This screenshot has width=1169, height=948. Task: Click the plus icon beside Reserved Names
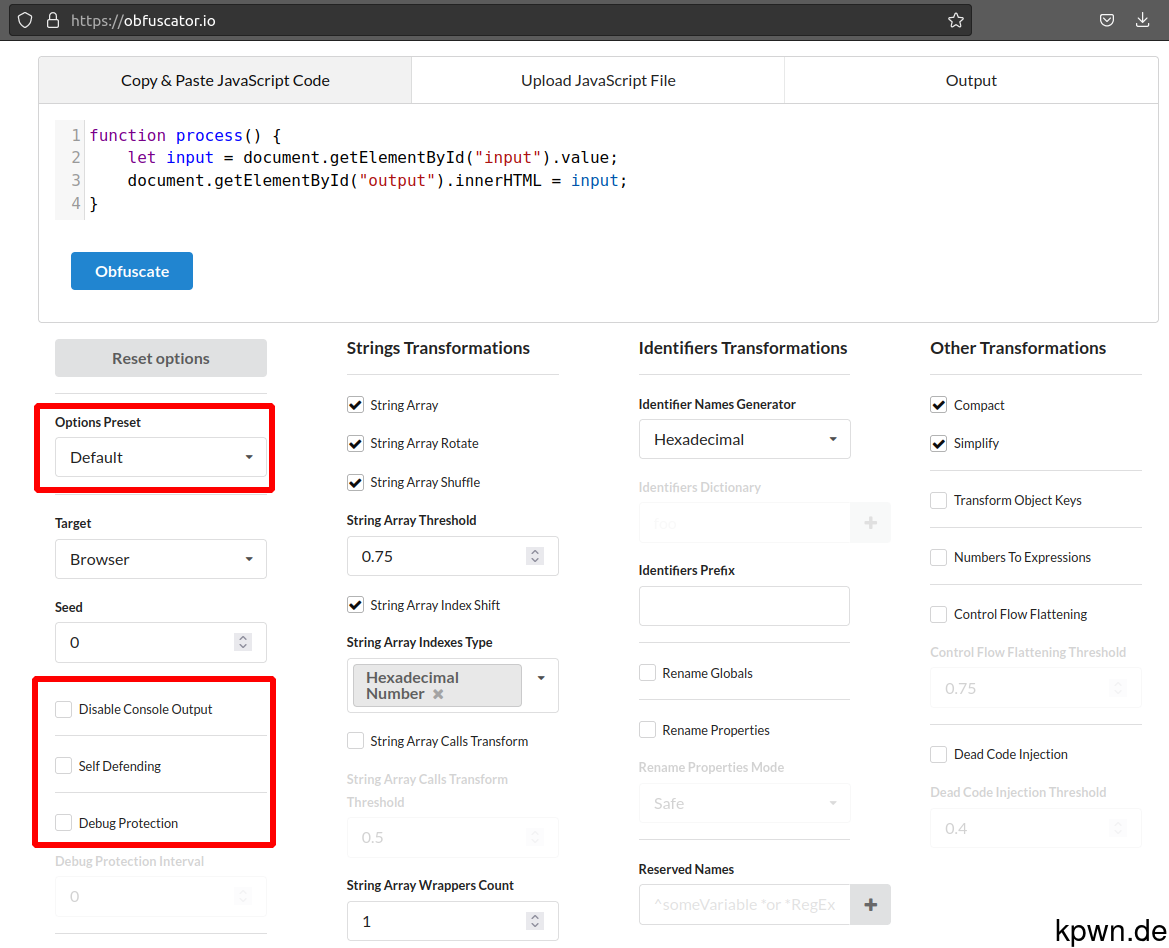click(x=870, y=904)
